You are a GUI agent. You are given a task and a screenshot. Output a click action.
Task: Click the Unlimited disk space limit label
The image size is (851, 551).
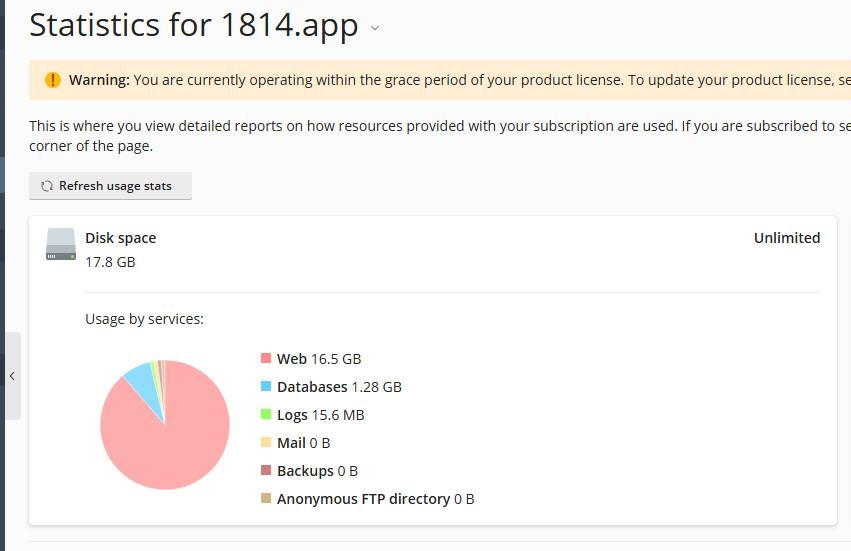click(786, 238)
